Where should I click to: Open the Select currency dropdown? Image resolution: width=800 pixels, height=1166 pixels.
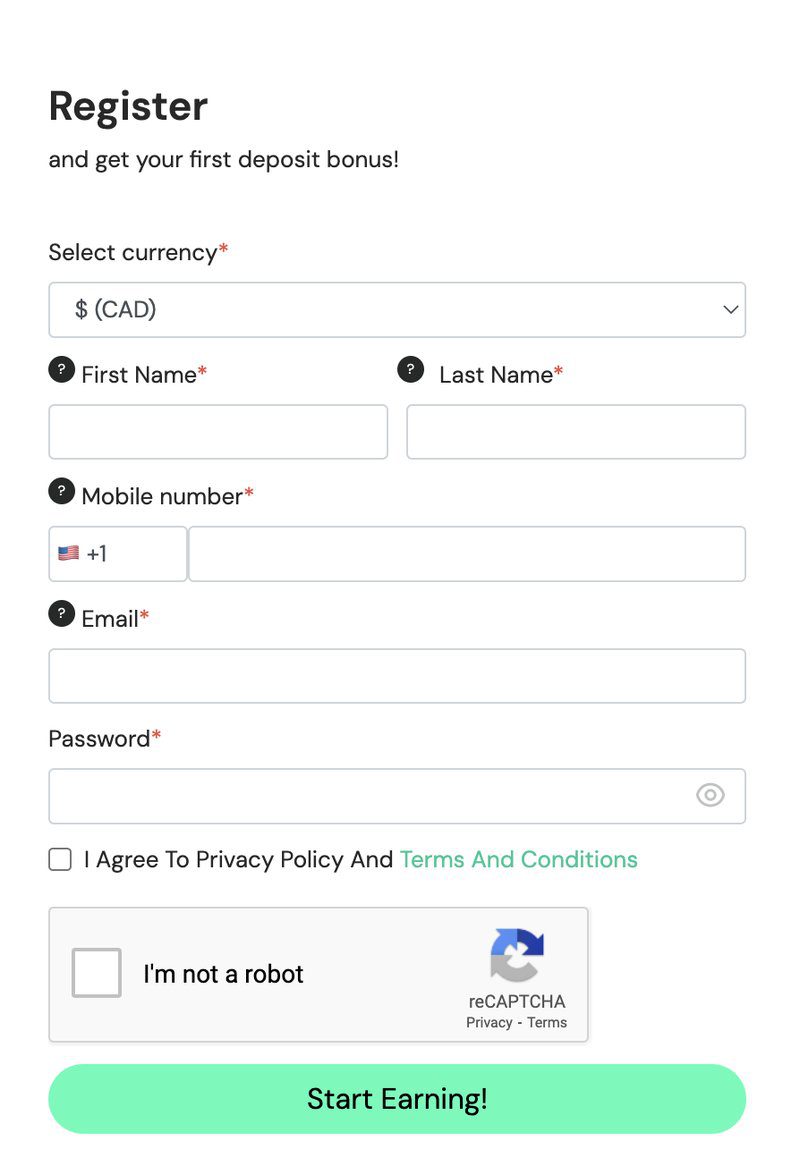point(397,309)
